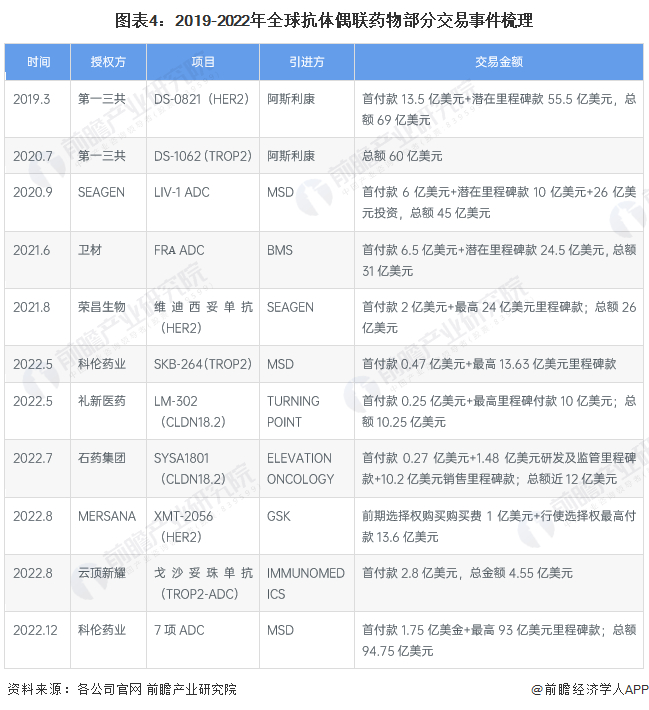
Task: Click the ELEVATION ONCOLOGY cell
Action: tap(307, 468)
